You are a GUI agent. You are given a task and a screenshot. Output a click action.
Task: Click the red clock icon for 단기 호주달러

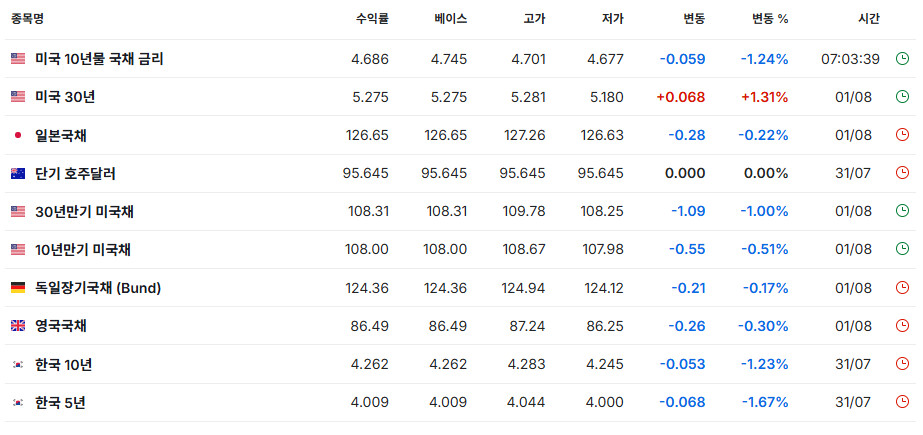[x=902, y=173]
